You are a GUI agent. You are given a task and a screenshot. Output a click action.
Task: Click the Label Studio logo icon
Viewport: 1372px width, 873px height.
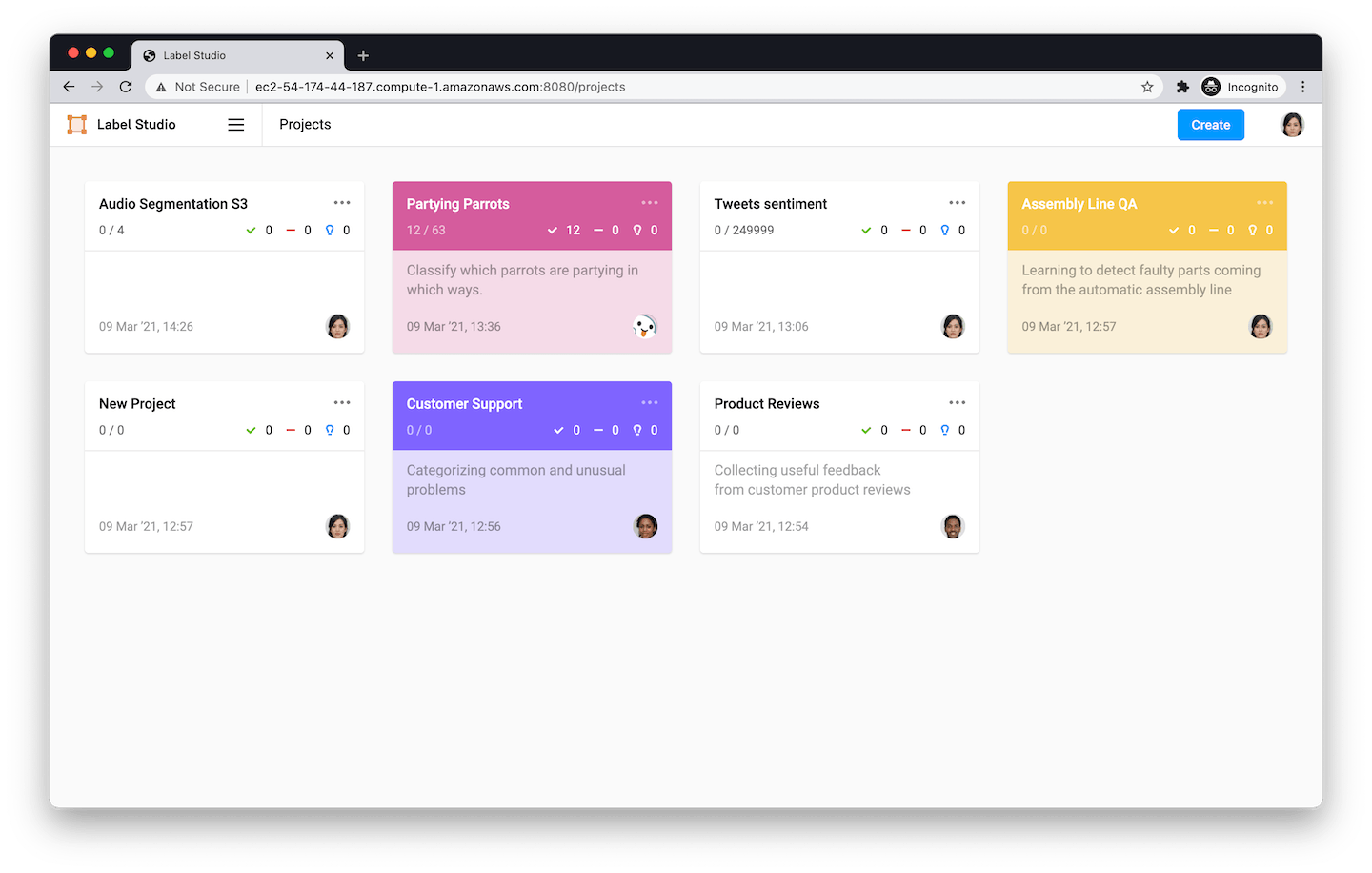[x=77, y=125]
